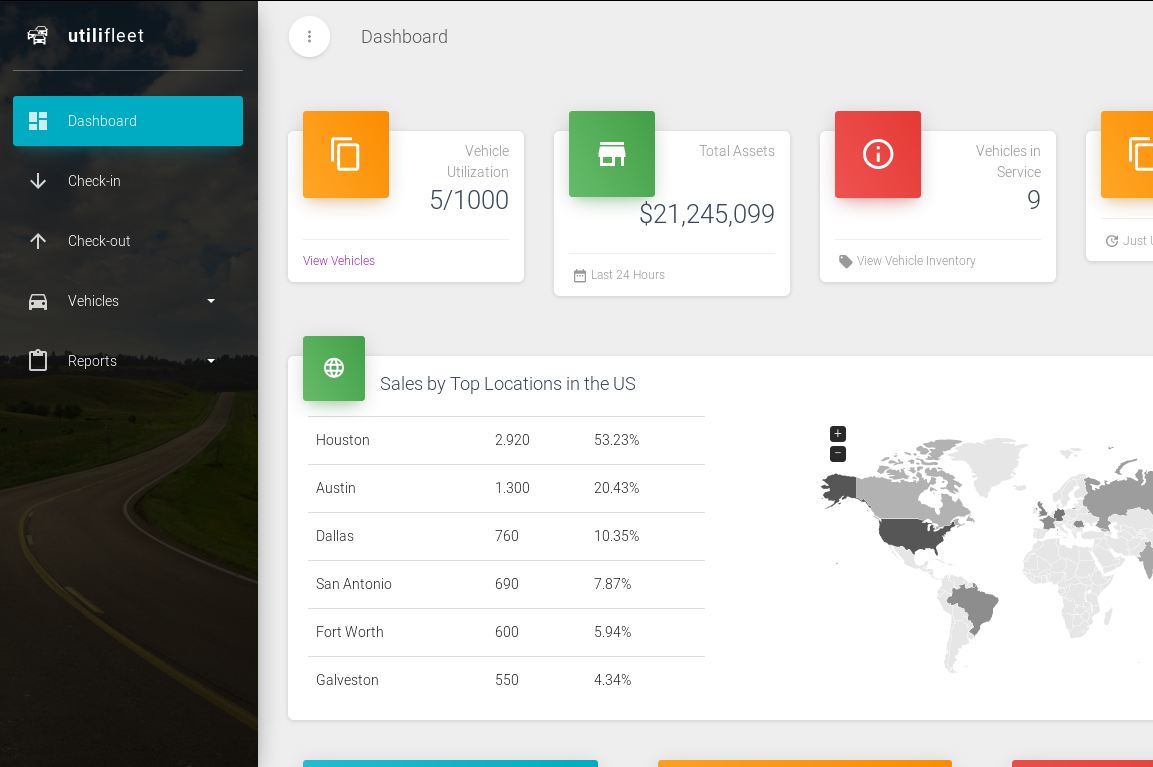Open the three-dot menu button
This screenshot has width=1153, height=767.
[309, 37]
